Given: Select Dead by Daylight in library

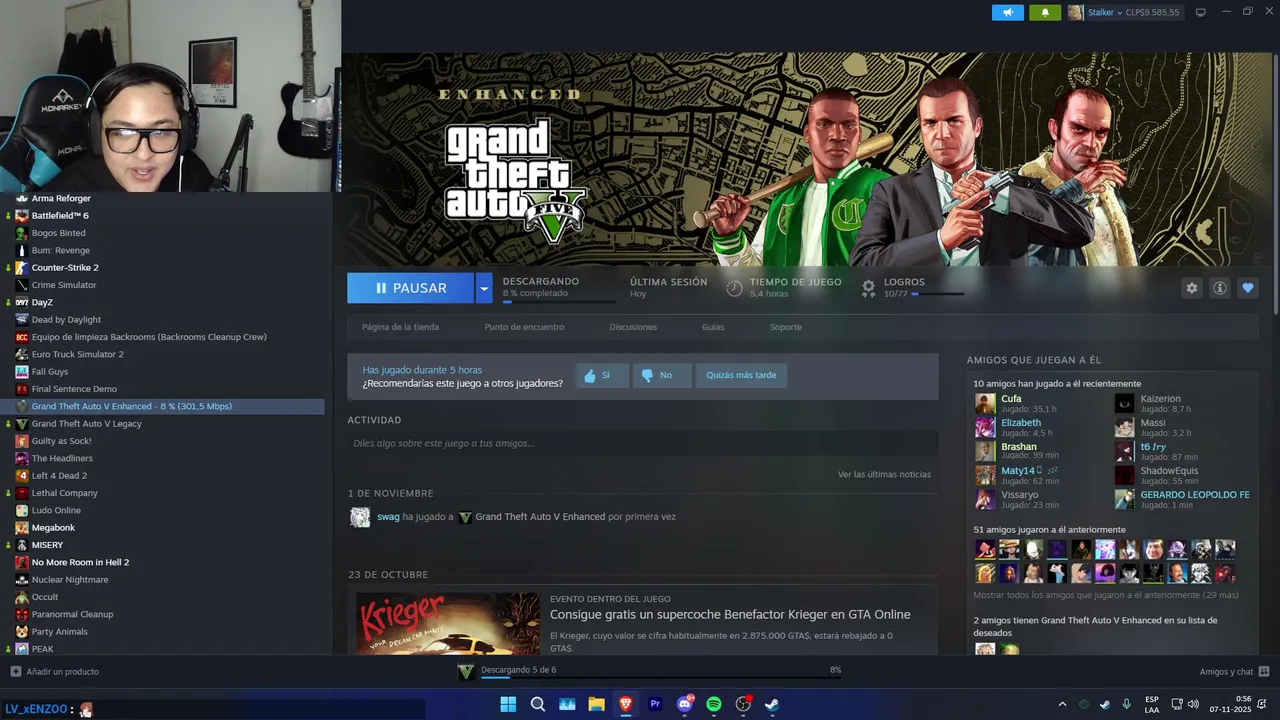Looking at the screenshot, I should pos(66,320).
